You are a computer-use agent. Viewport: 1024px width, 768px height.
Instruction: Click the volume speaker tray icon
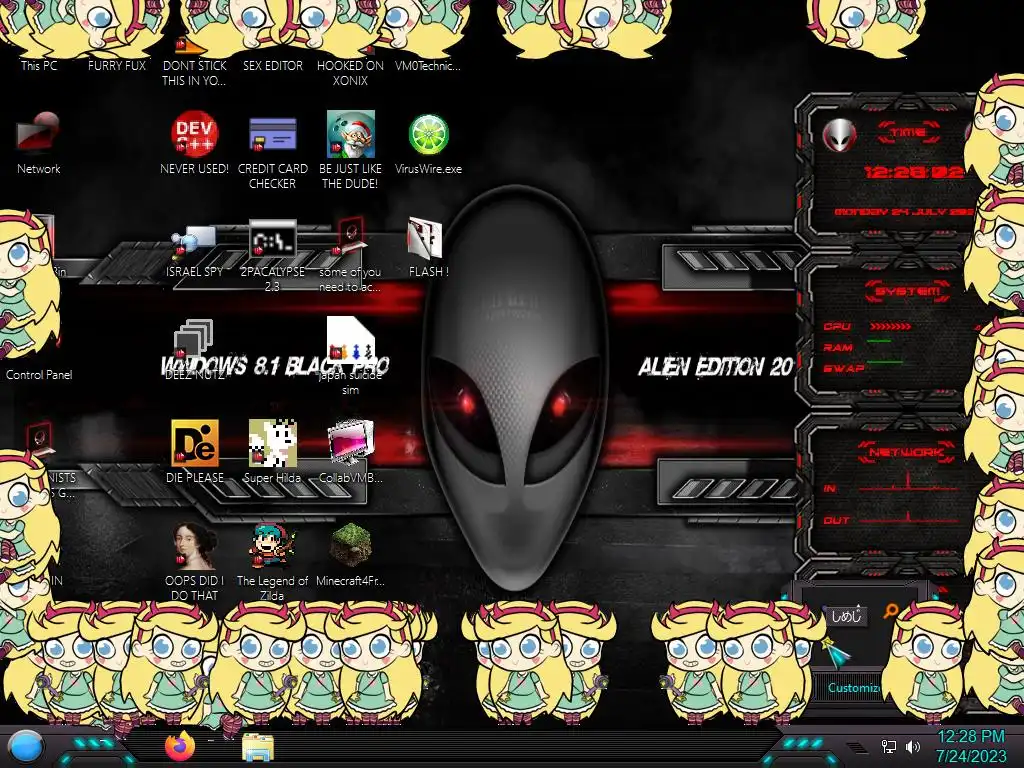click(912, 746)
